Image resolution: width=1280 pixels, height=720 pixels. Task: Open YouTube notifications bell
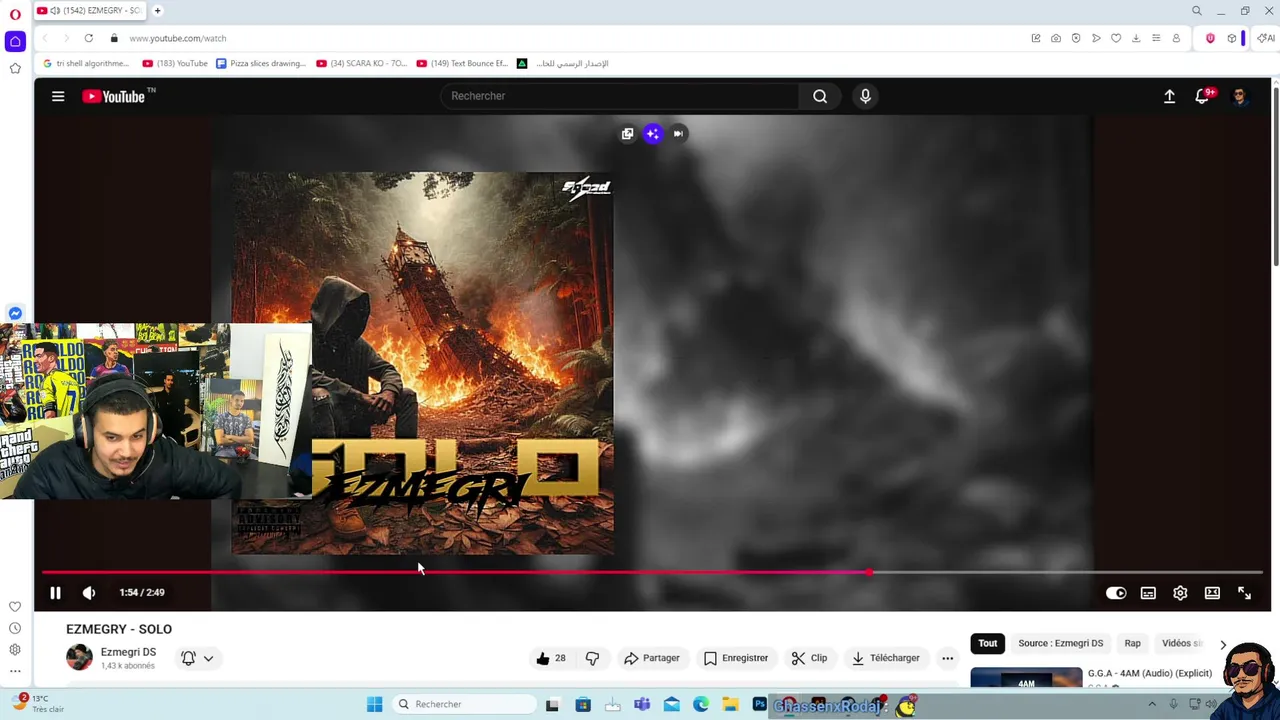pyautogui.click(x=1203, y=96)
